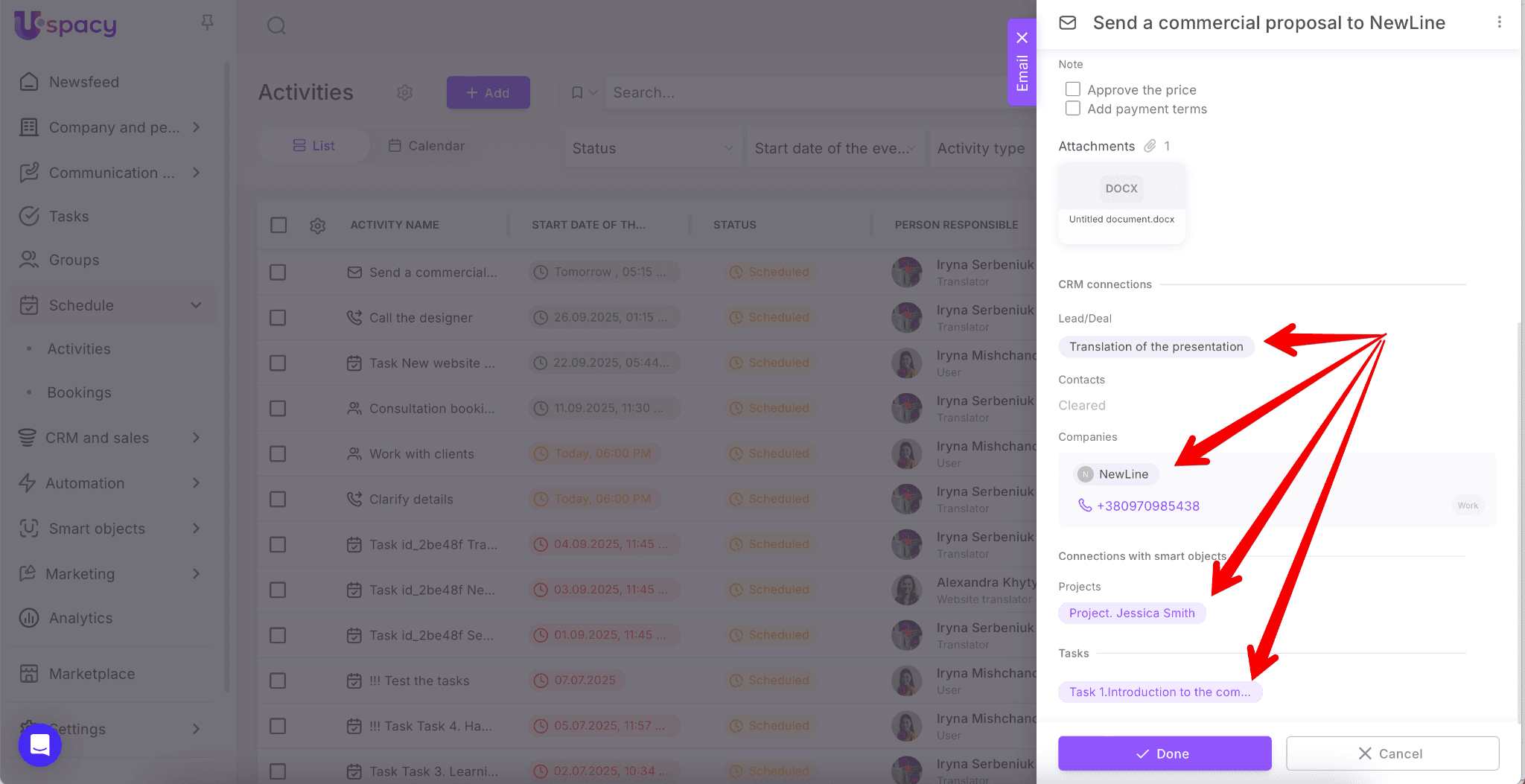This screenshot has height=784, width=1525.
Task: Check the 'Add payment terms' checkbox
Action: (1073, 109)
